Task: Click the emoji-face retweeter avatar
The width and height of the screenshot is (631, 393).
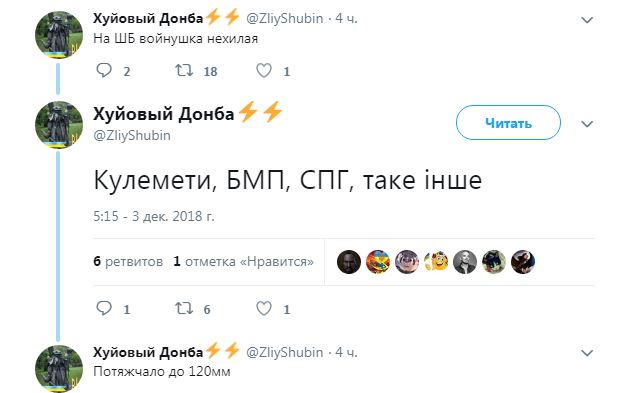Action: [436, 262]
